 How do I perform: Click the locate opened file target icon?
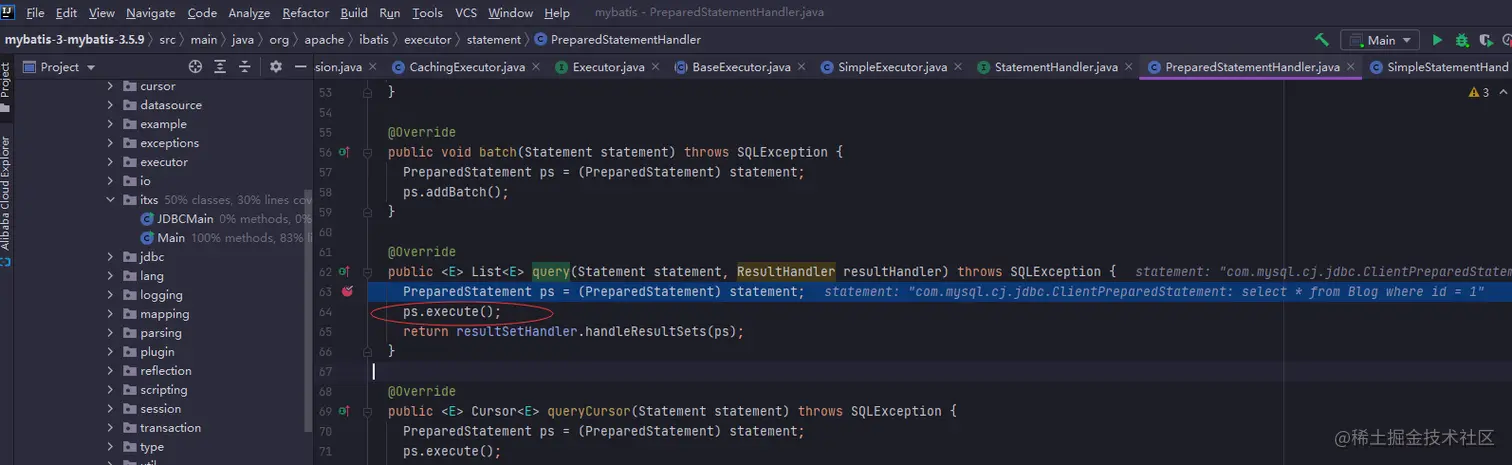click(196, 67)
